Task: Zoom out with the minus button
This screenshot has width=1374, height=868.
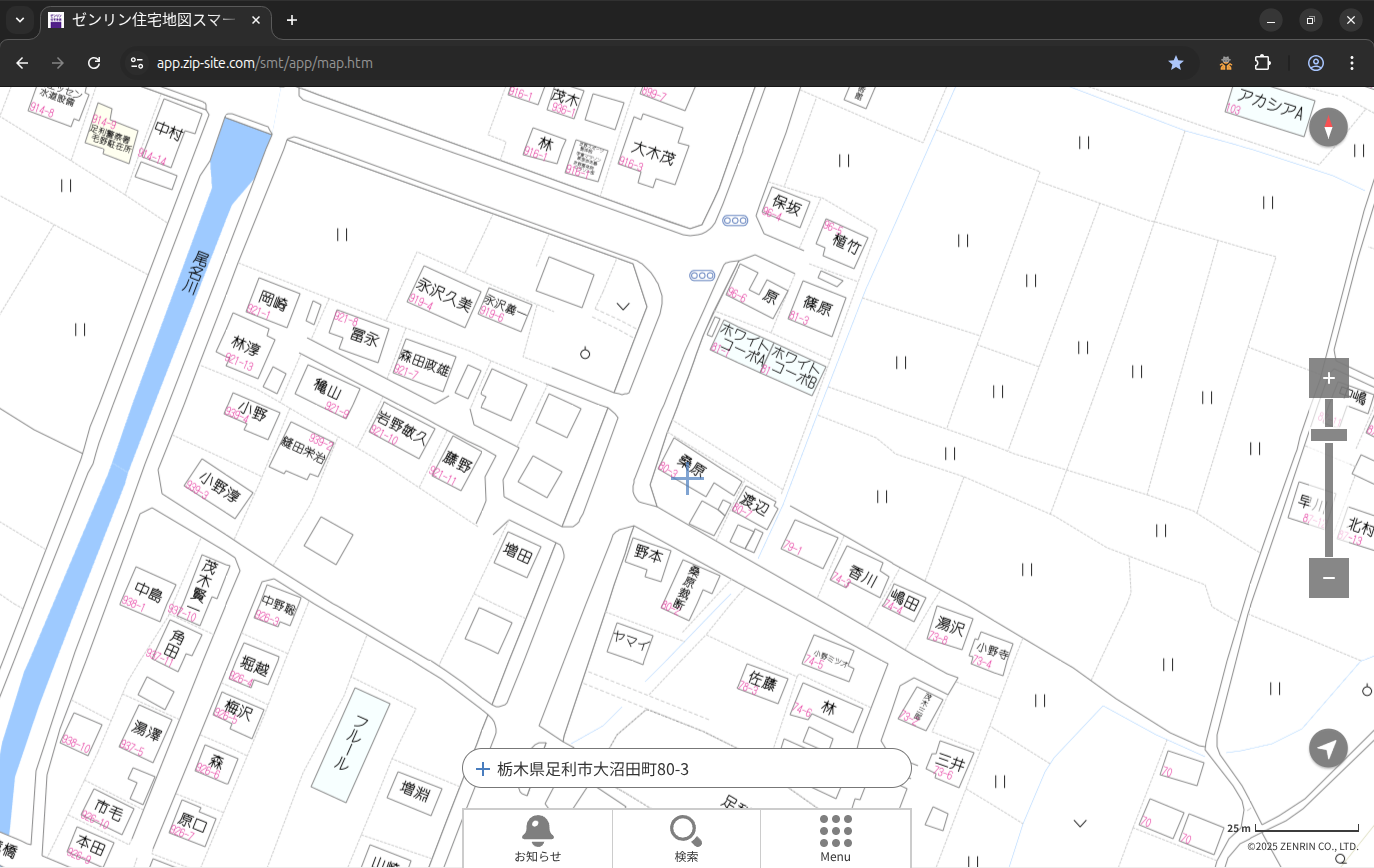Action: pyautogui.click(x=1328, y=578)
